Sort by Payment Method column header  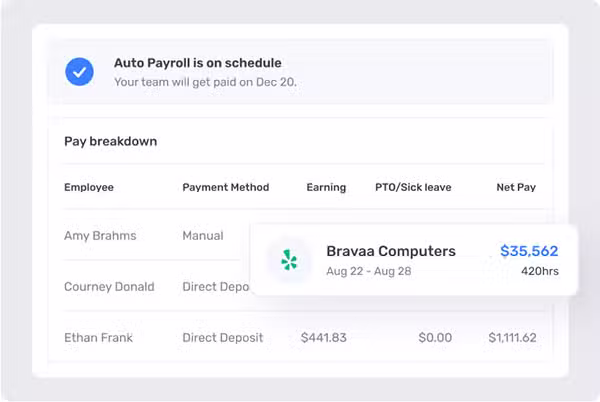click(x=225, y=187)
